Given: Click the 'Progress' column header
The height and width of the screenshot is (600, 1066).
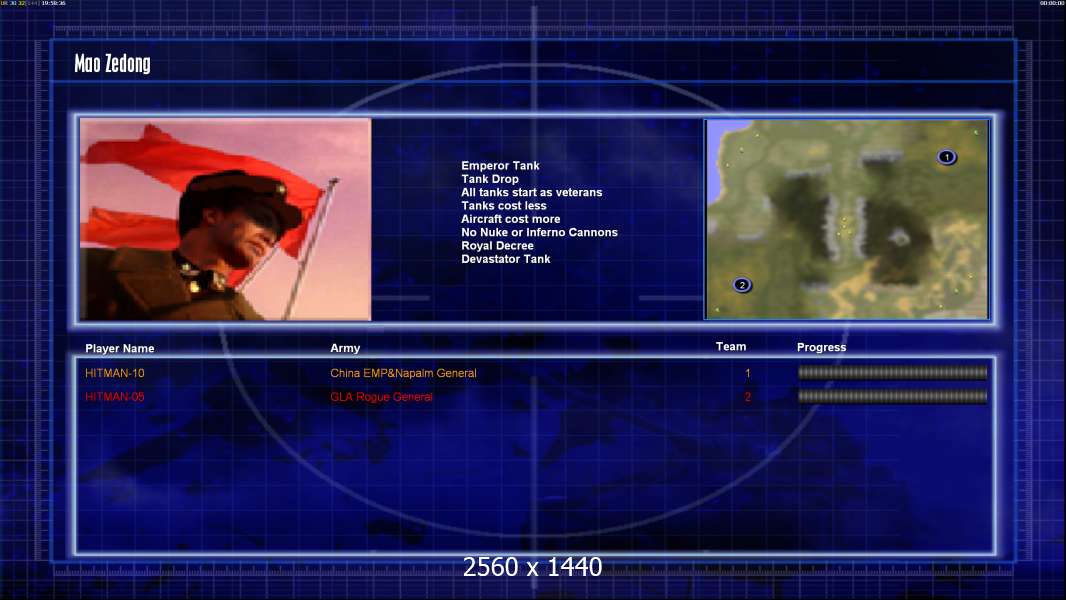Looking at the screenshot, I should [x=821, y=347].
